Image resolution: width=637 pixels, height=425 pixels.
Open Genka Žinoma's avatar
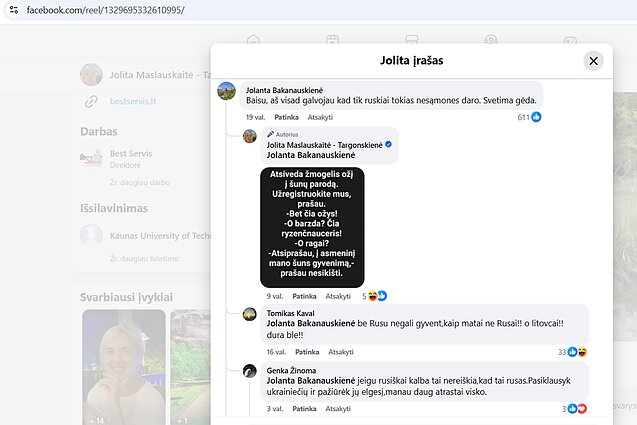coord(249,371)
